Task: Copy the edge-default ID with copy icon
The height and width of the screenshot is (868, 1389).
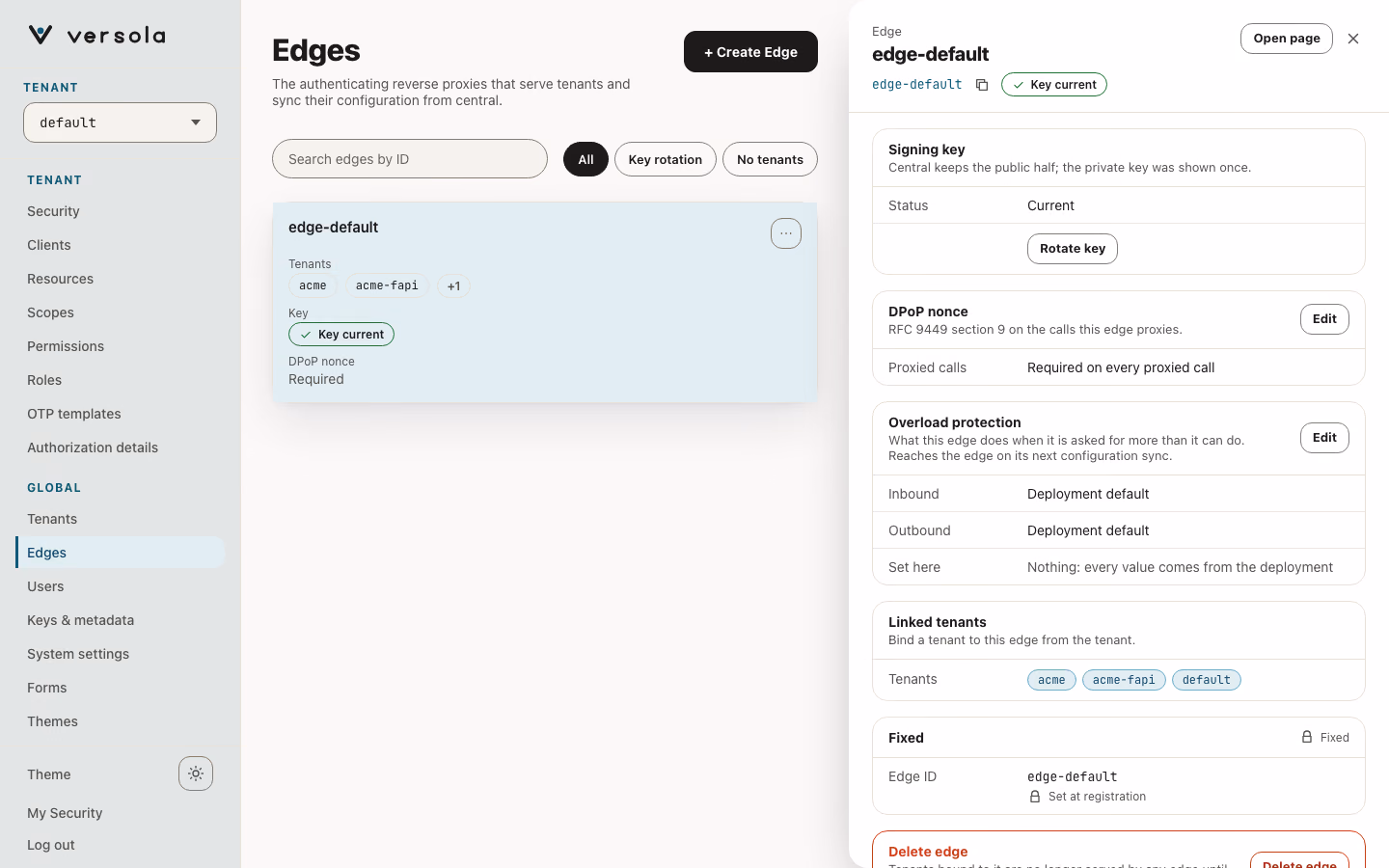Action: [982, 85]
